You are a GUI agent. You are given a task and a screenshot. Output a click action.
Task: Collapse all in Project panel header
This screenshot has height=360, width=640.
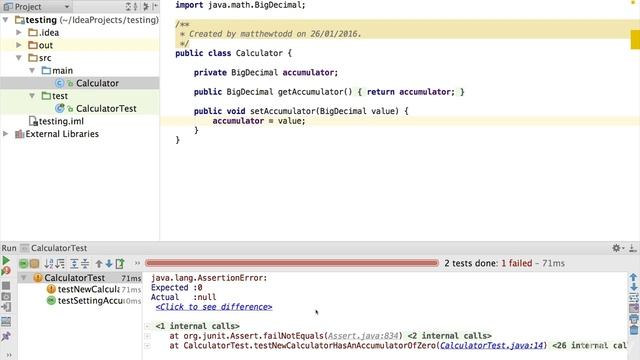136,7
